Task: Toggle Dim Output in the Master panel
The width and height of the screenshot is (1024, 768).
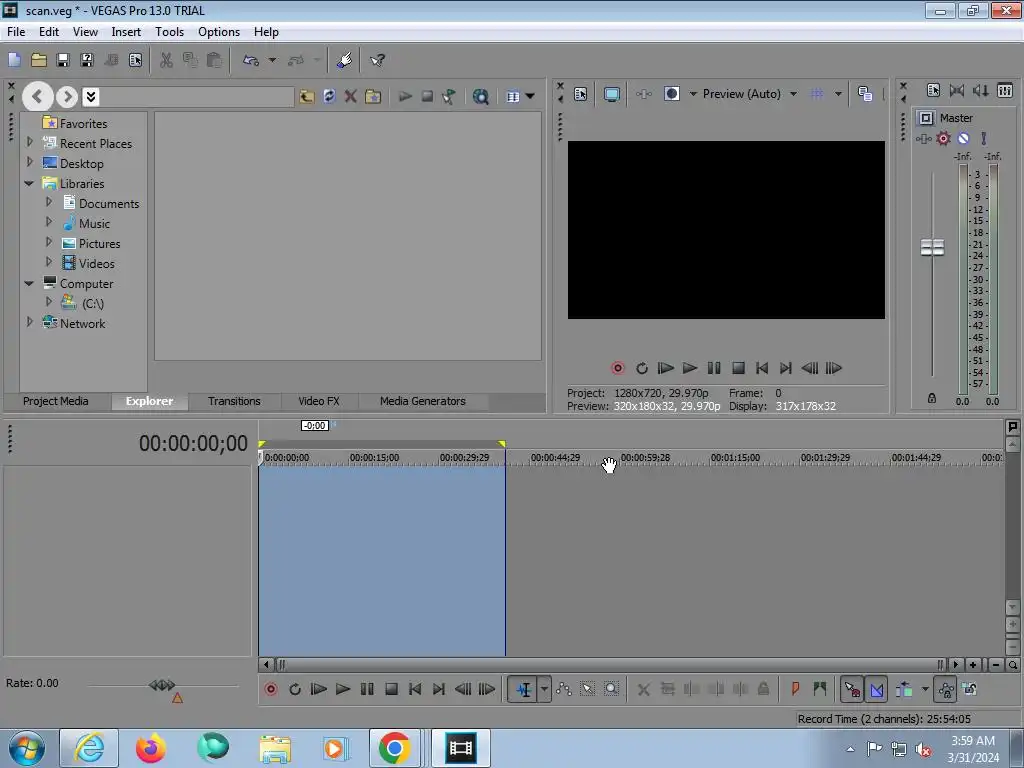Action: 980,90
